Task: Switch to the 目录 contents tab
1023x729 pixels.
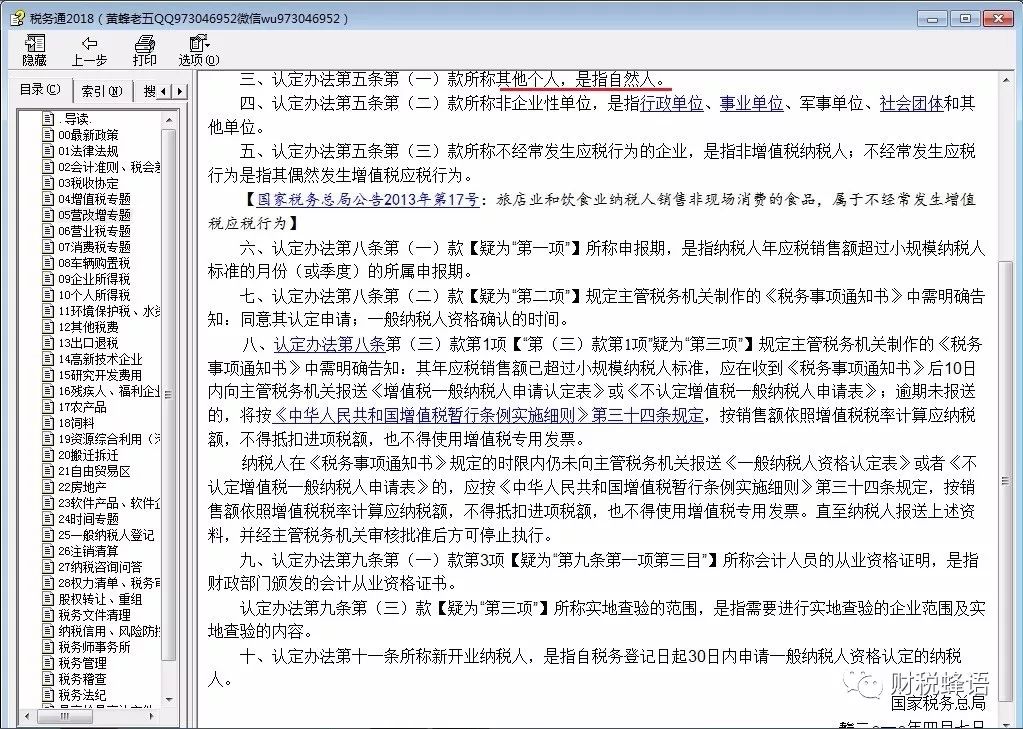Action: pos(40,89)
